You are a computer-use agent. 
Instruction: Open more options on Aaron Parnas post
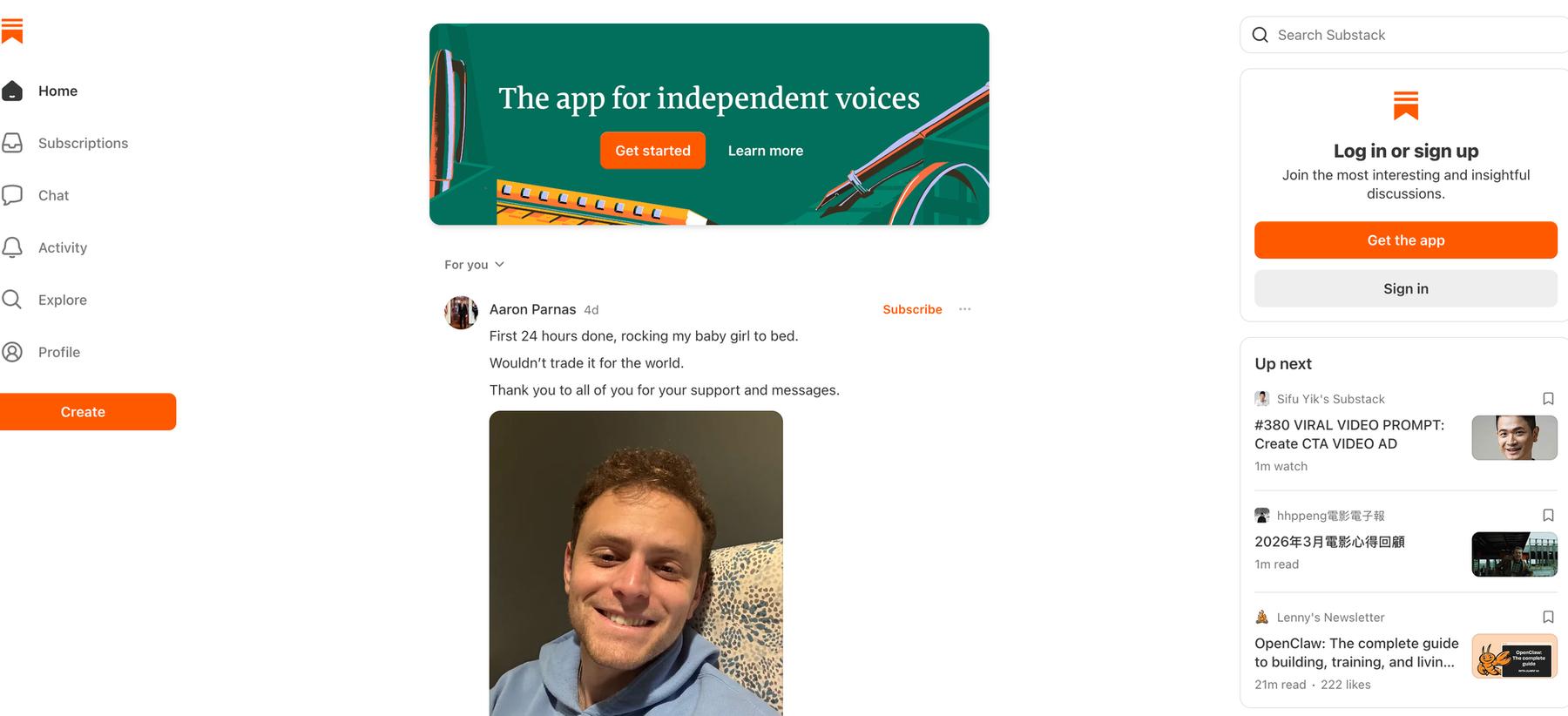[964, 309]
